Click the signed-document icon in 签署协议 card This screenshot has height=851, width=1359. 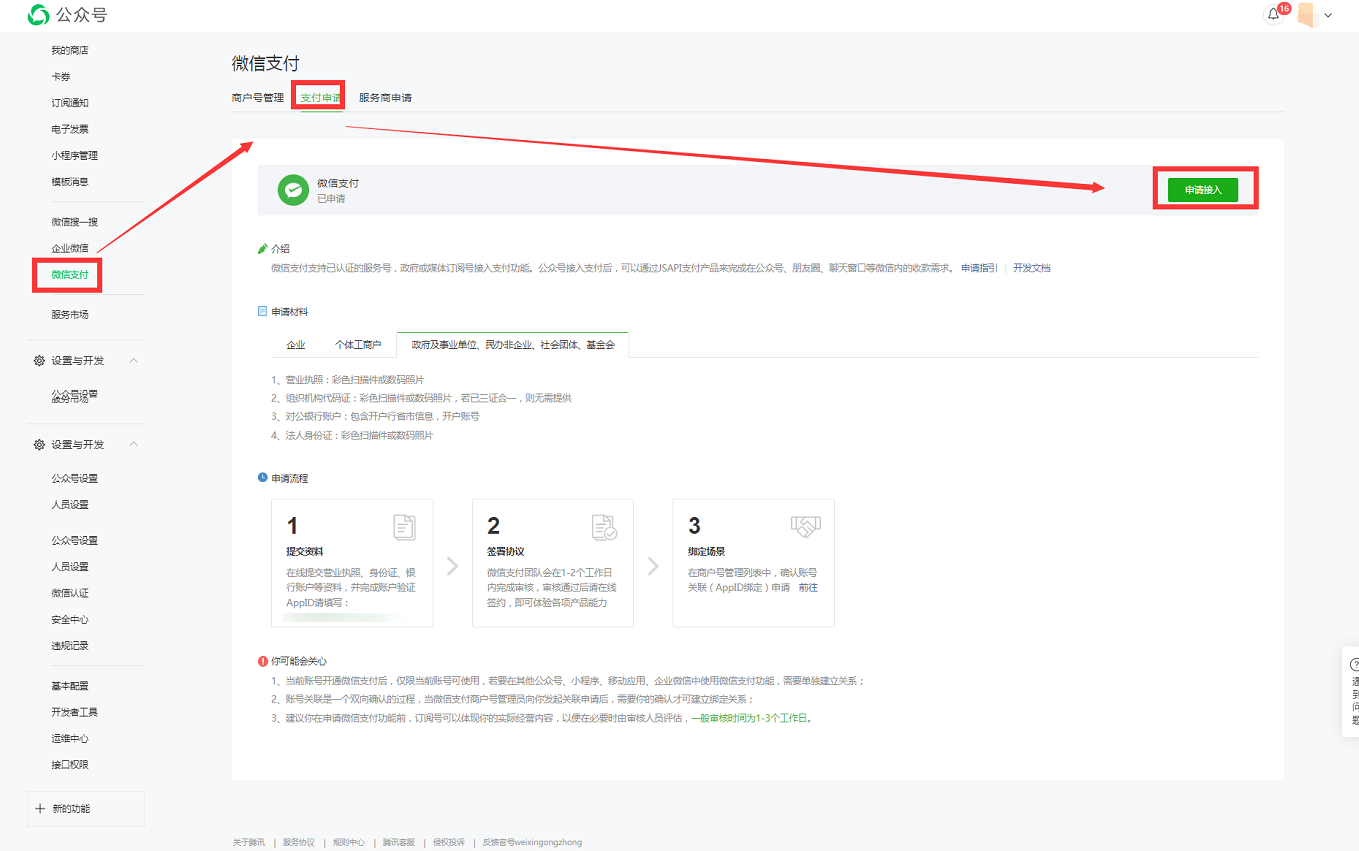click(604, 527)
